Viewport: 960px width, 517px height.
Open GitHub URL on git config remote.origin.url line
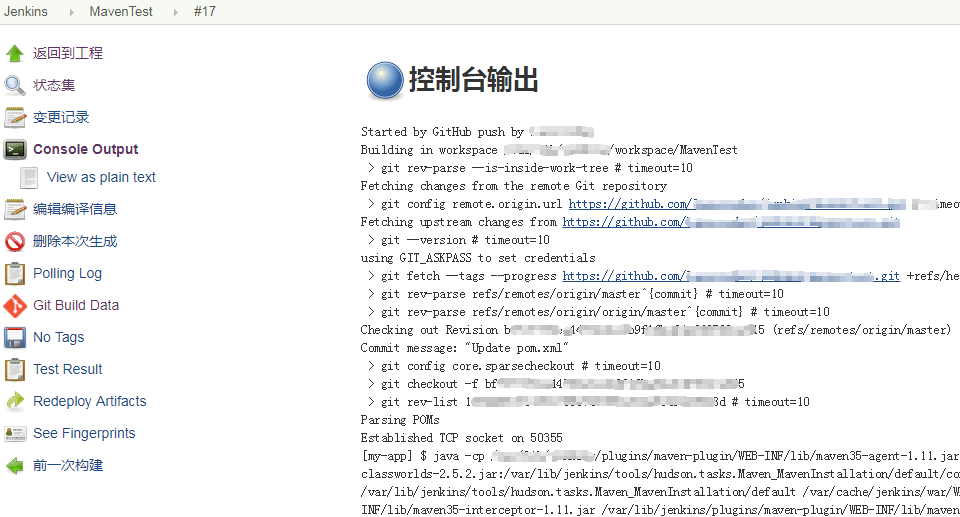point(738,204)
